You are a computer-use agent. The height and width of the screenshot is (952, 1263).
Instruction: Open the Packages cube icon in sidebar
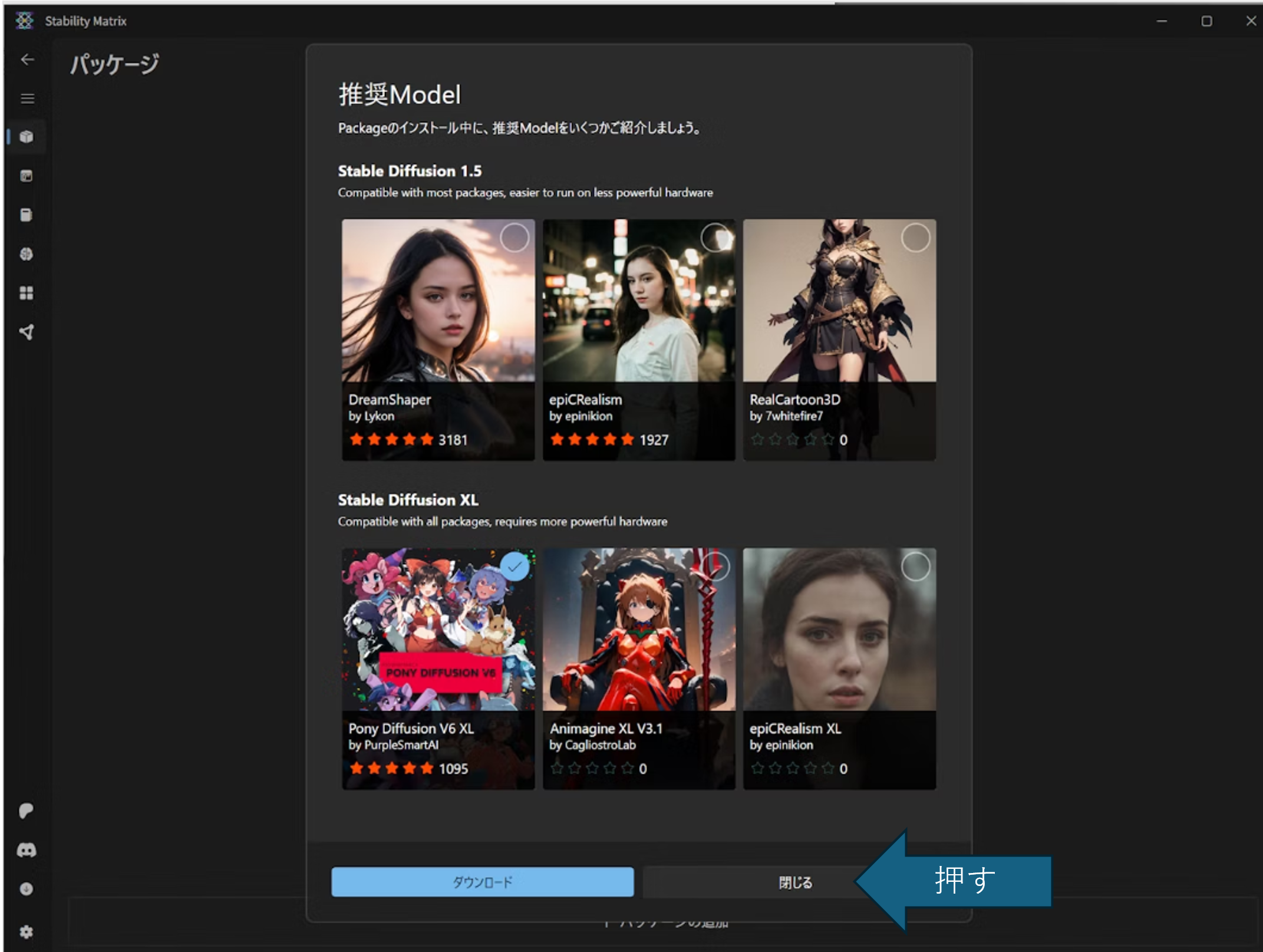(27, 137)
